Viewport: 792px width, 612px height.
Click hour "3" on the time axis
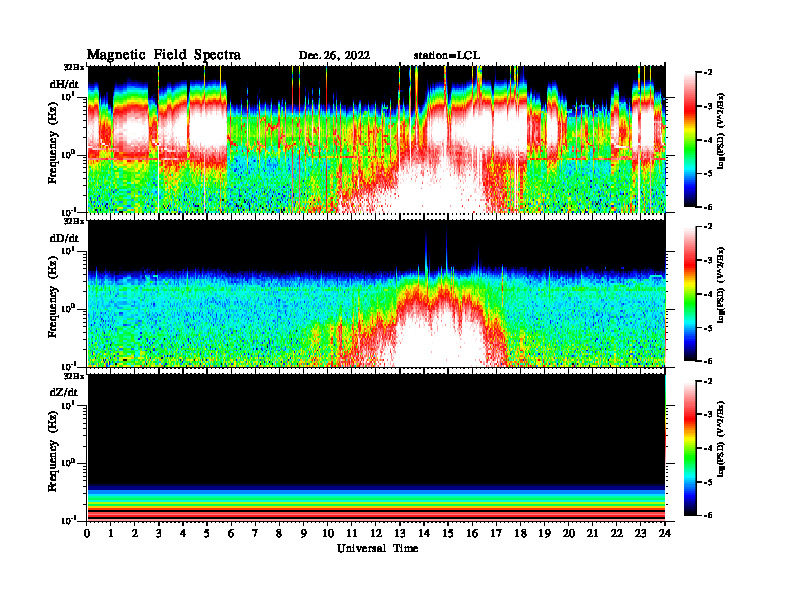click(159, 533)
